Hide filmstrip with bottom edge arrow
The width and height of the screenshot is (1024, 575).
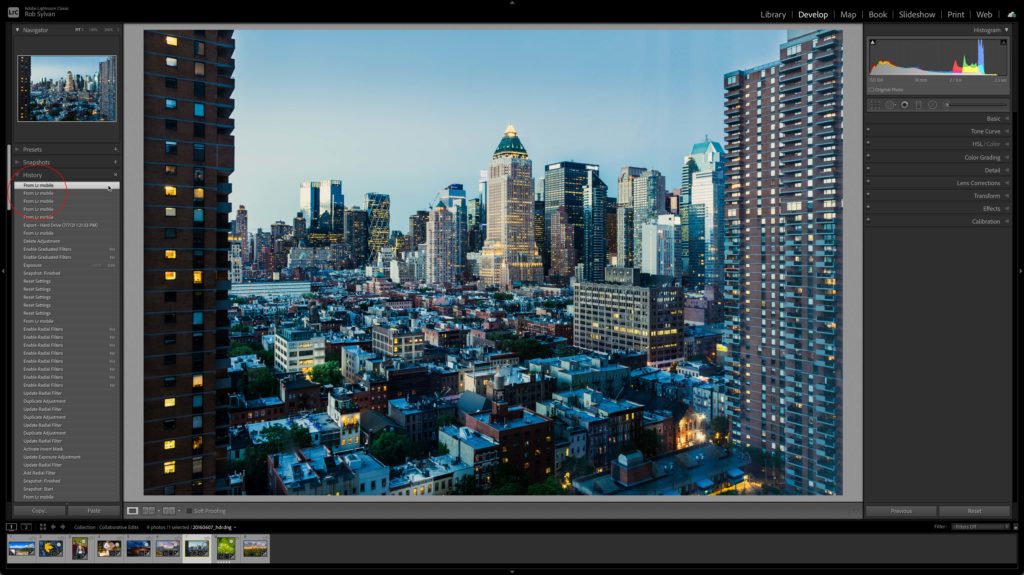512,572
